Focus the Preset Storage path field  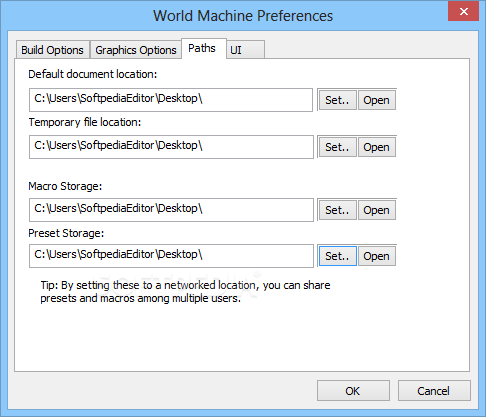point(171,256)
